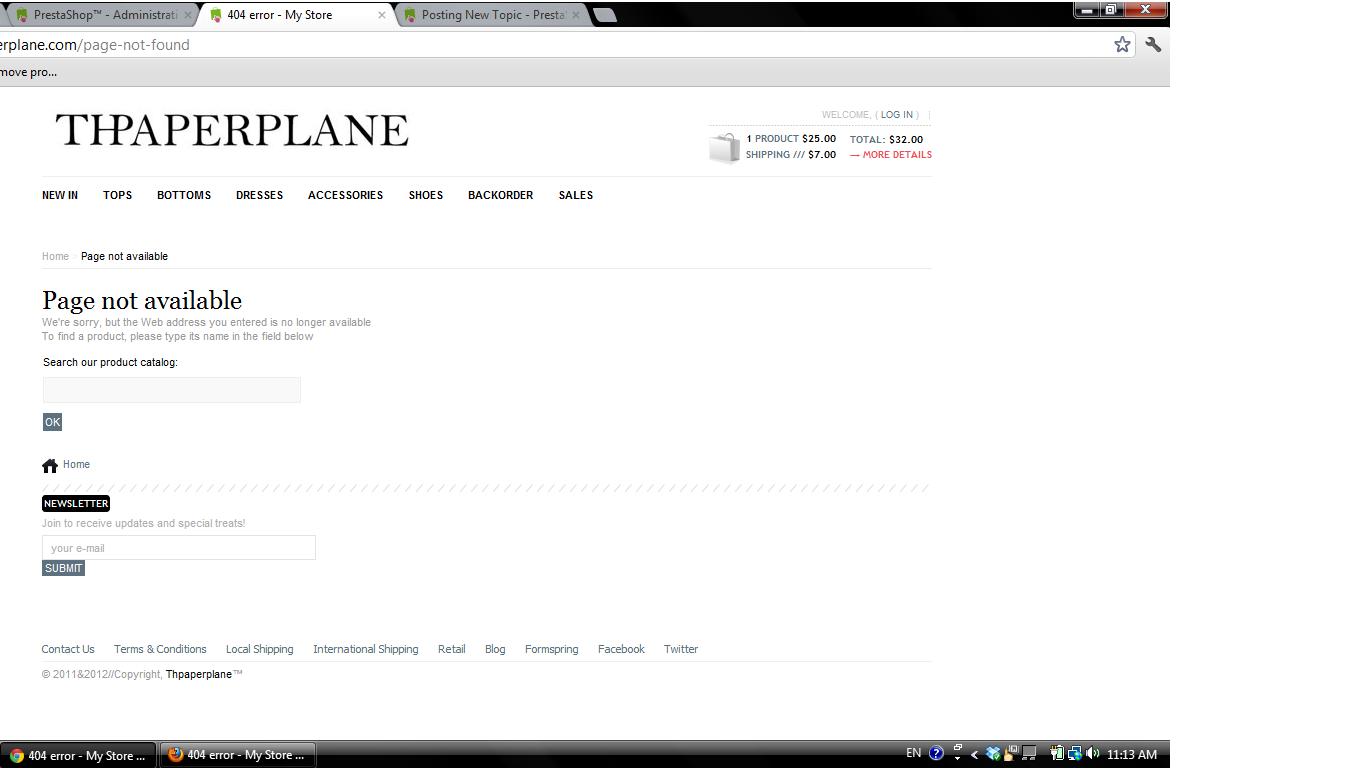Click the 'move pro...' bookmark bar item
The width and height of the screenshot is (1366, 768).
[x=29, y=72]
